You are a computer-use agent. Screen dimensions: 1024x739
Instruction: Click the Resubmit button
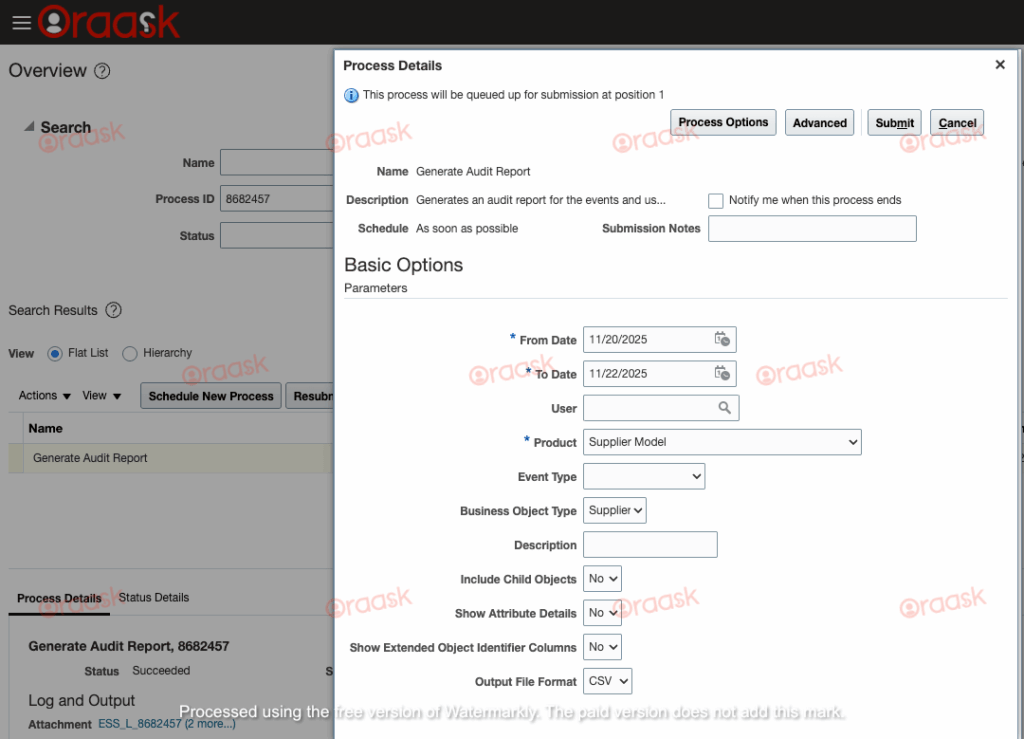(310, 396)
